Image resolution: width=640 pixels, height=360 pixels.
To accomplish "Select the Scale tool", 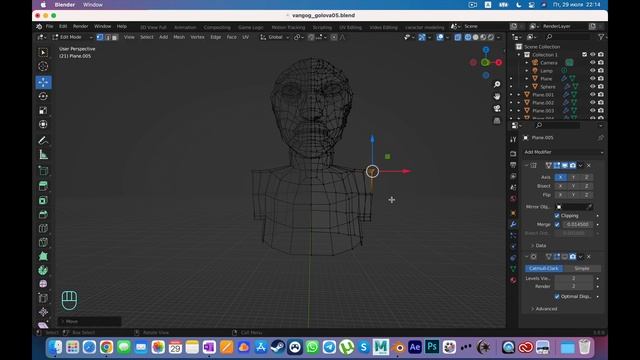I will 43,110.
